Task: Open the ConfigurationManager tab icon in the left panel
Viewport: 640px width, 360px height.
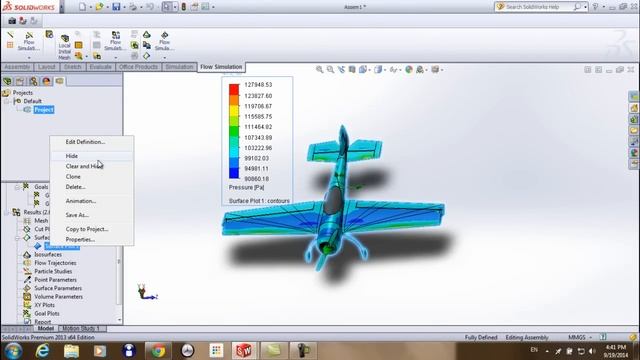Action: tap(33, 81)
